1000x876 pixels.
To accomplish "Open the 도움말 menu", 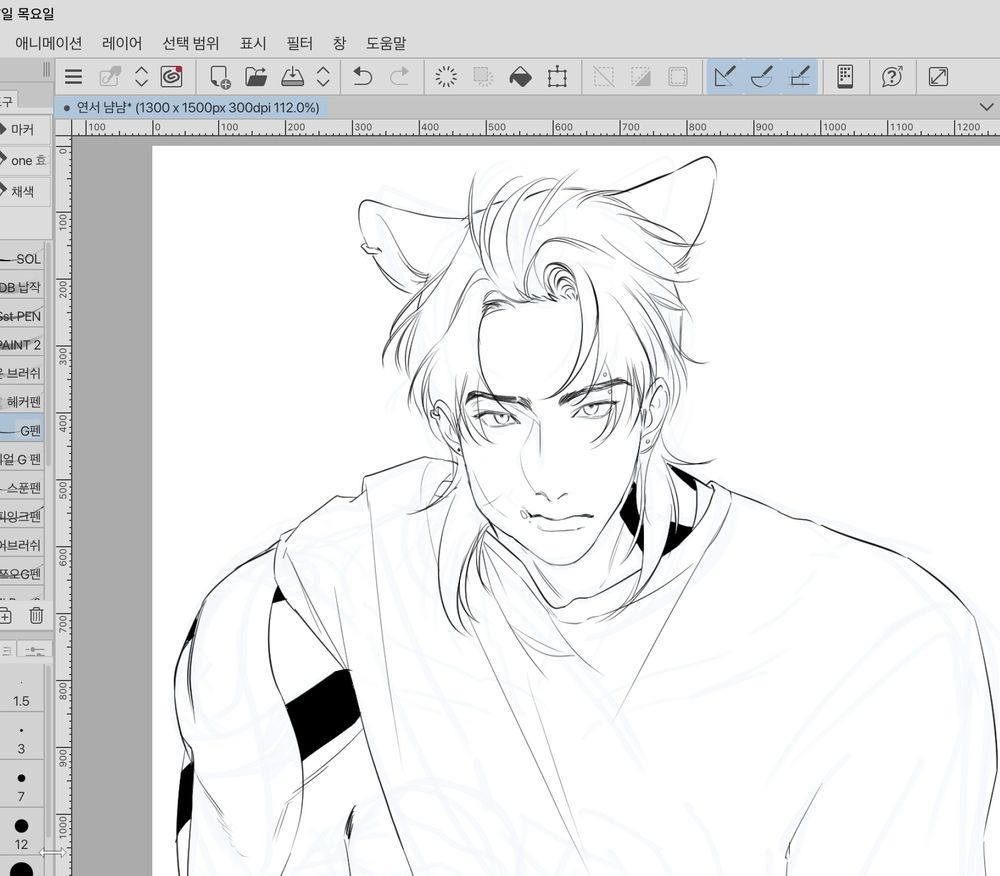I will (386, 43).
